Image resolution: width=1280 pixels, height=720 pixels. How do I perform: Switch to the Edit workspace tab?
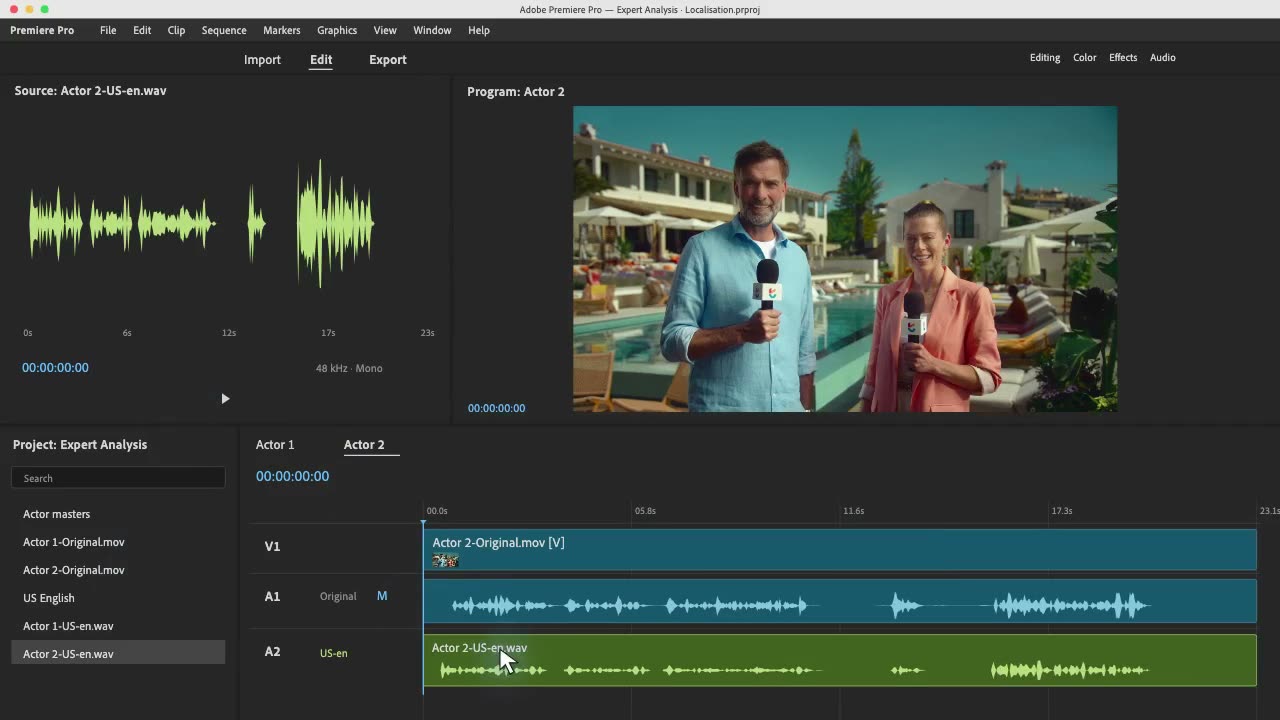click(x=321, y=60)
